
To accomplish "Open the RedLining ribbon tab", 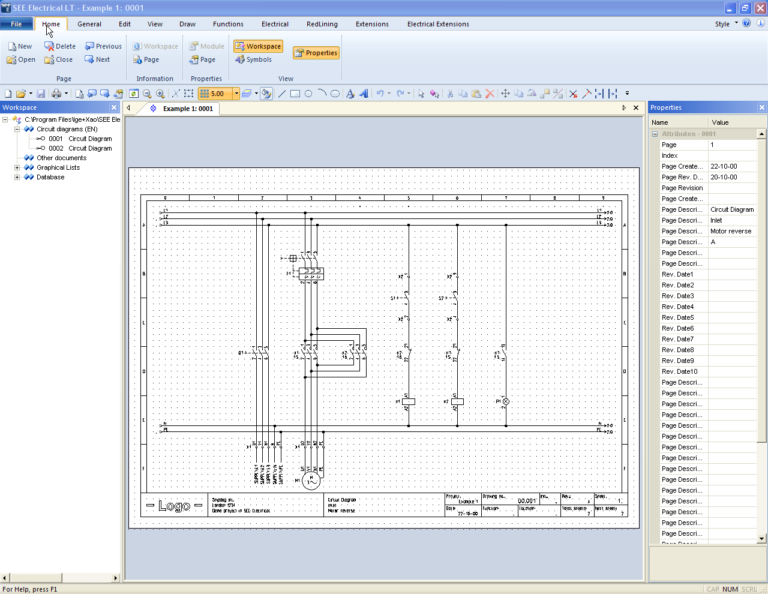I will pos(322,24).
